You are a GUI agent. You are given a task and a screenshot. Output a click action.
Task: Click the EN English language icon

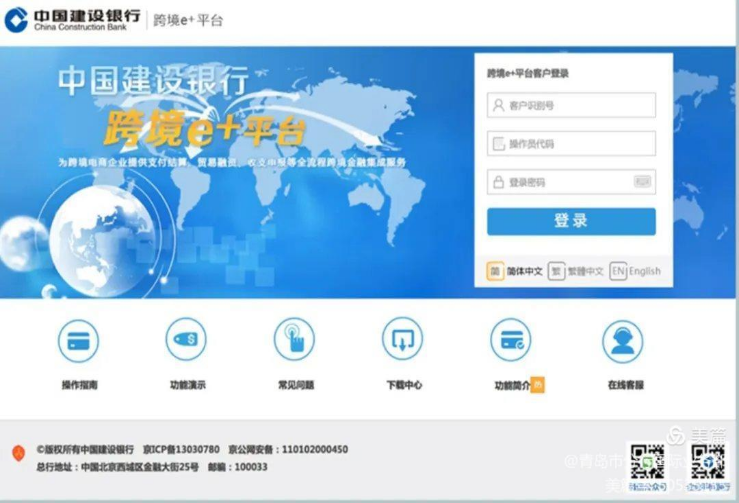click(618, 271)
